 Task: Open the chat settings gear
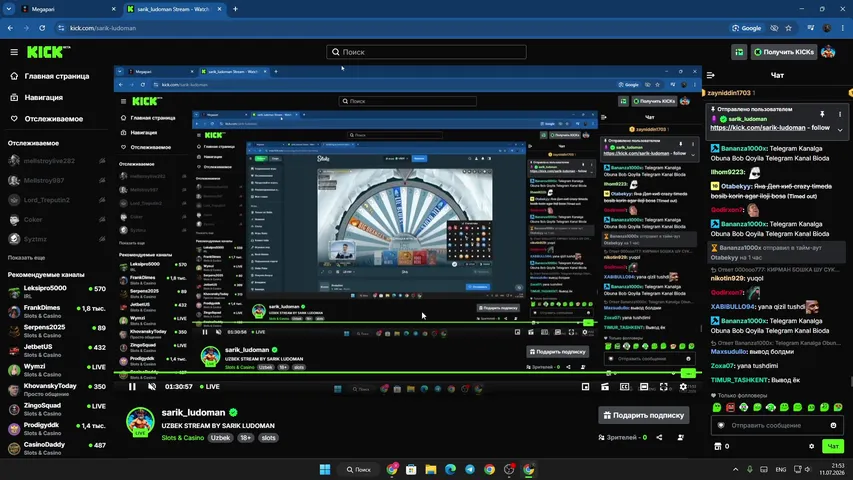click(812, 446)
